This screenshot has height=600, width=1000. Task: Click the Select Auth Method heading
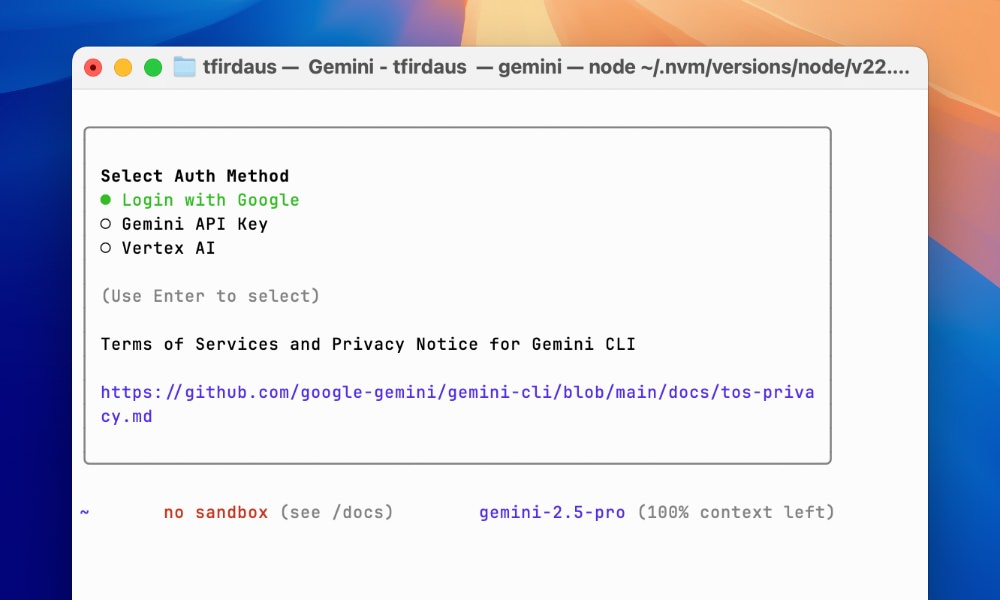194,175
